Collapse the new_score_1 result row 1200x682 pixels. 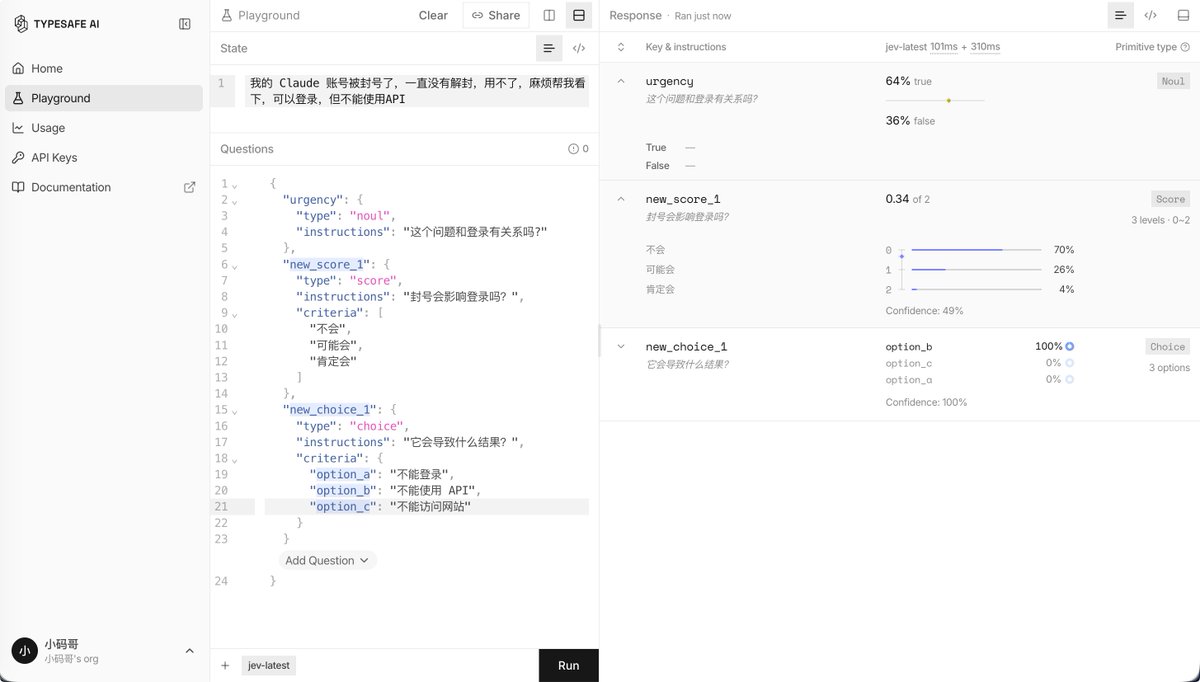(x=621, y=199)
